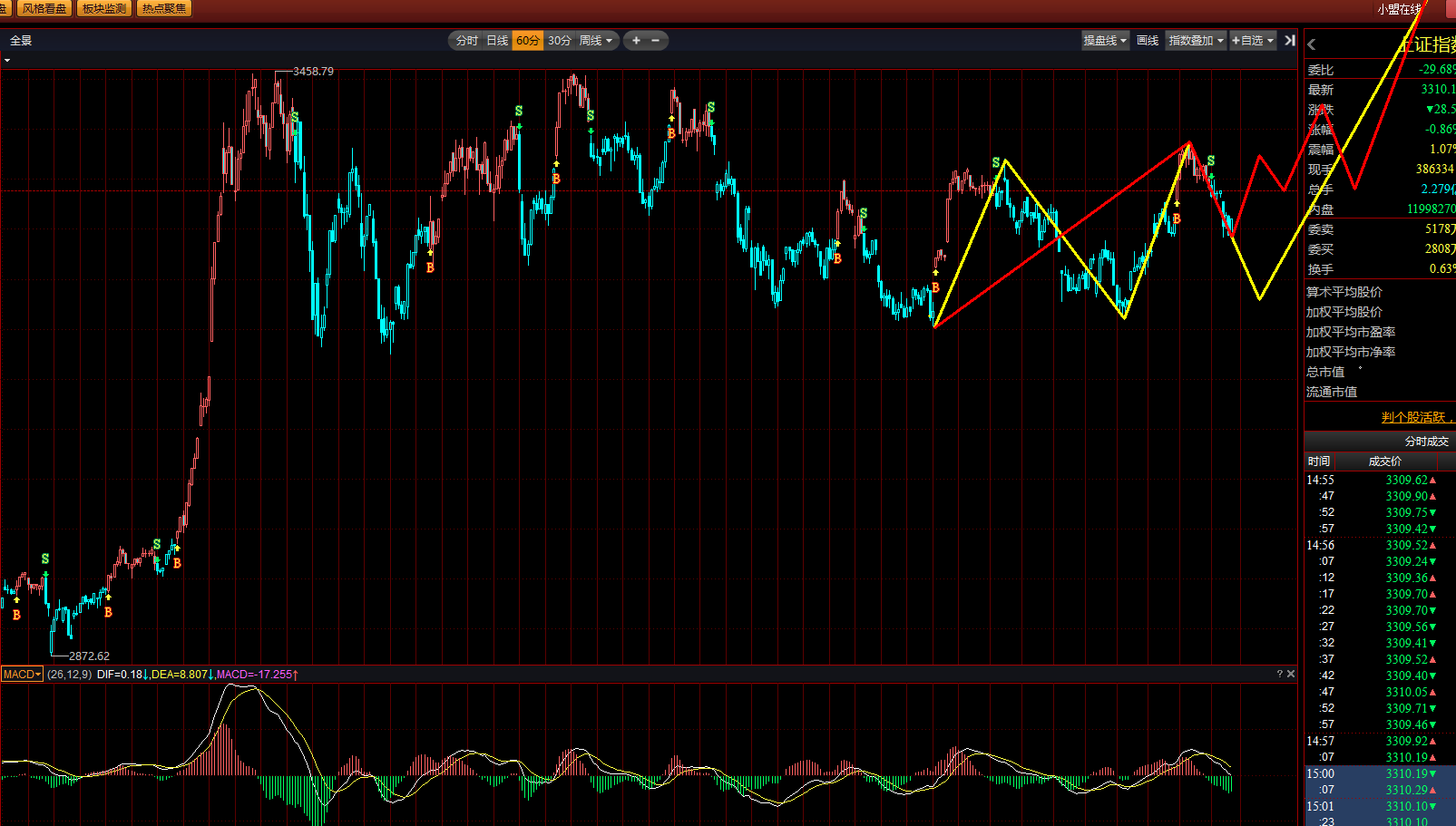
Task: Click the DIF=0.18 value
Action: [x=120, y=674]
